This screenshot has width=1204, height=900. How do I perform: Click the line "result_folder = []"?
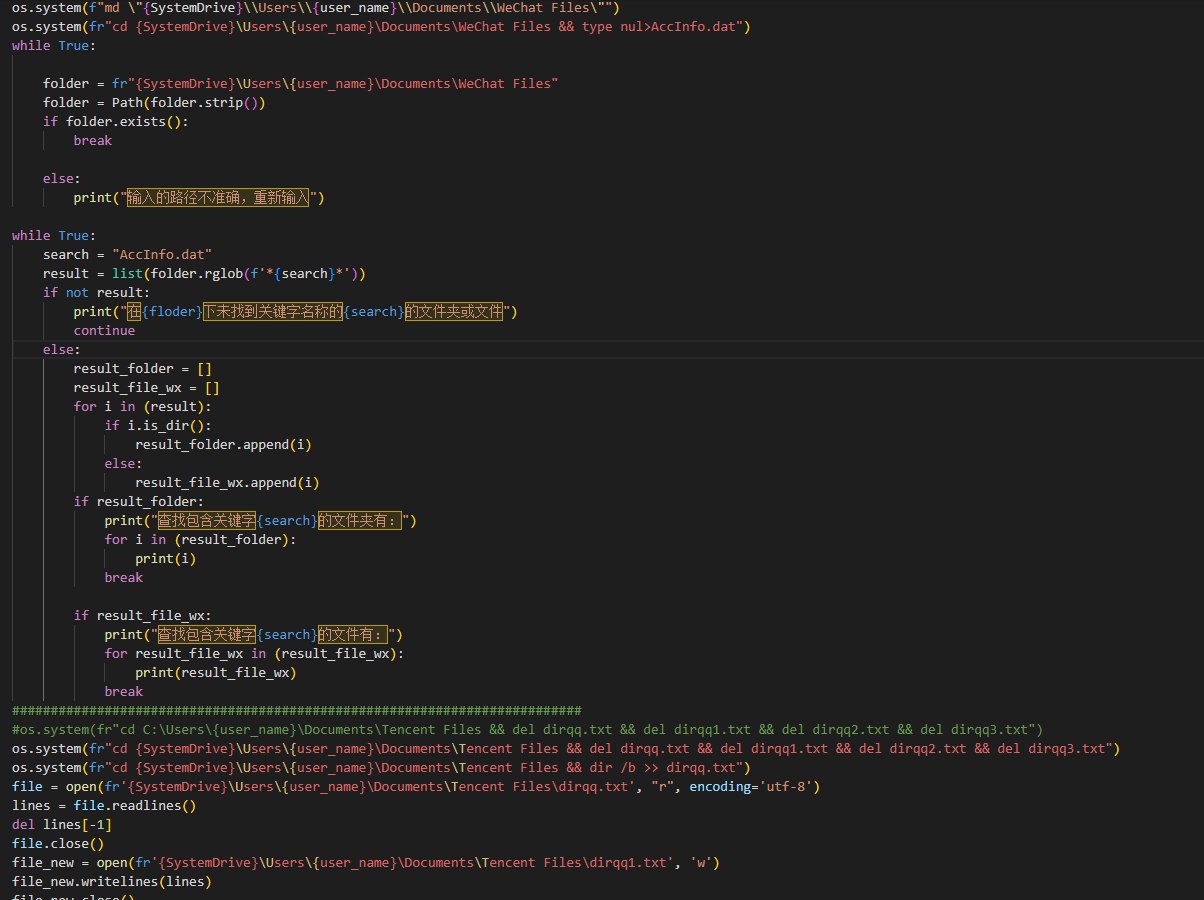(x=142, y=368)
